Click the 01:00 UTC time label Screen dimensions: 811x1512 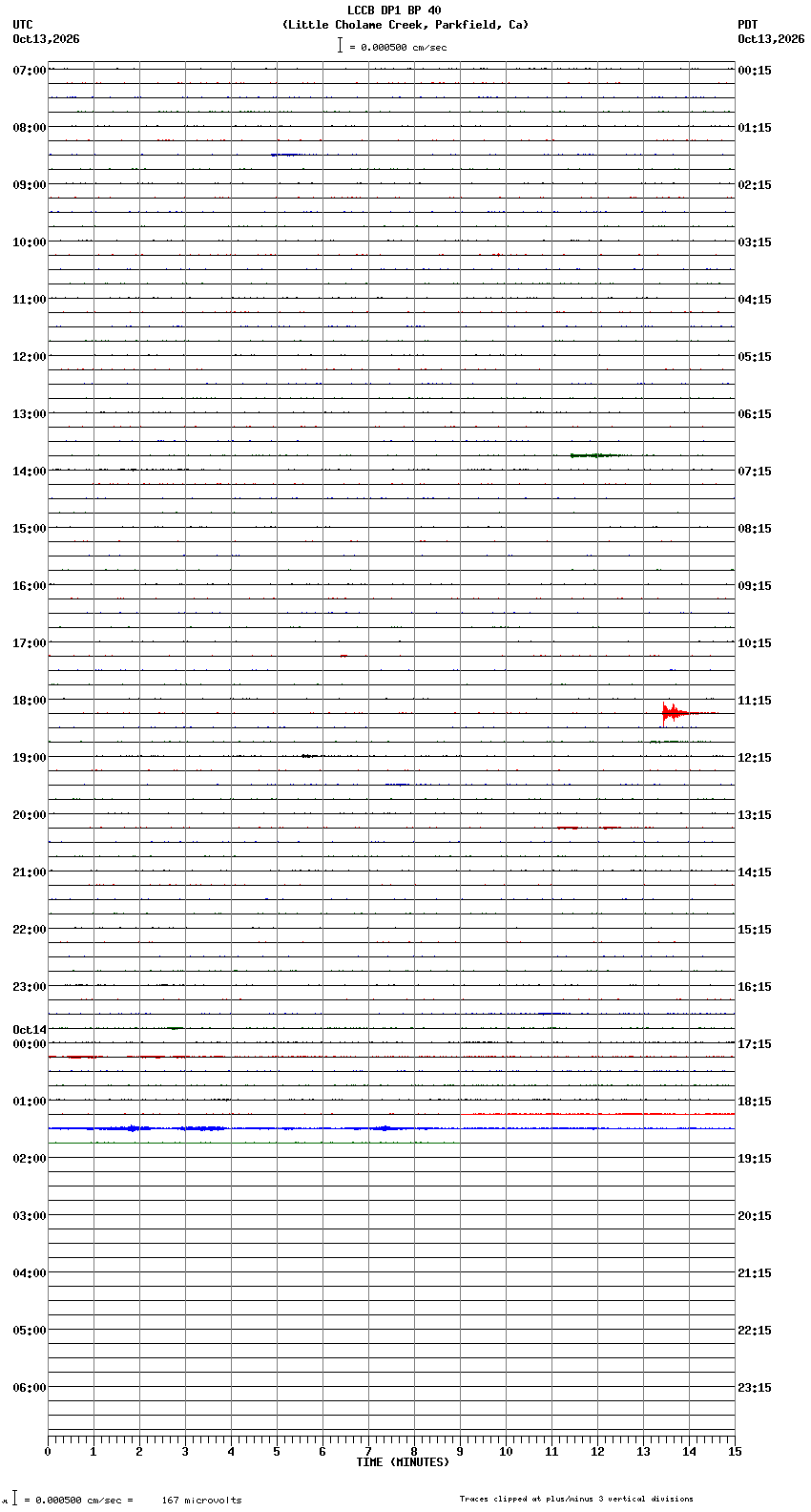click(30, 1102)
